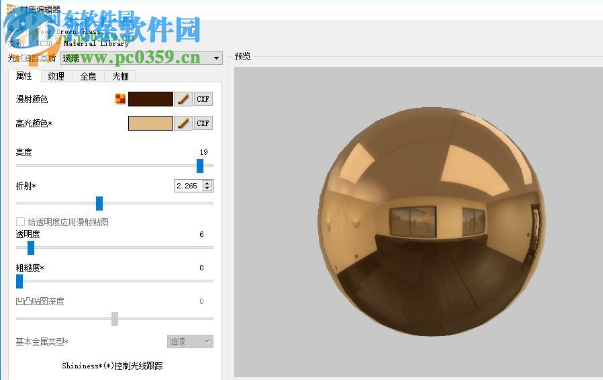The image size is (603, 380).
Task: Open the 光框 tab
Action: pos(120,76)
